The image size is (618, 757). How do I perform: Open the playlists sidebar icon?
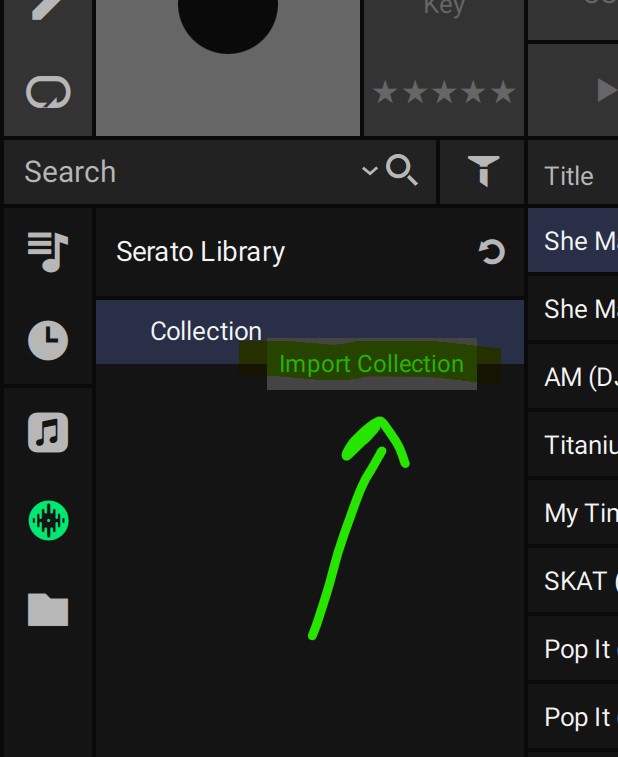48,252
